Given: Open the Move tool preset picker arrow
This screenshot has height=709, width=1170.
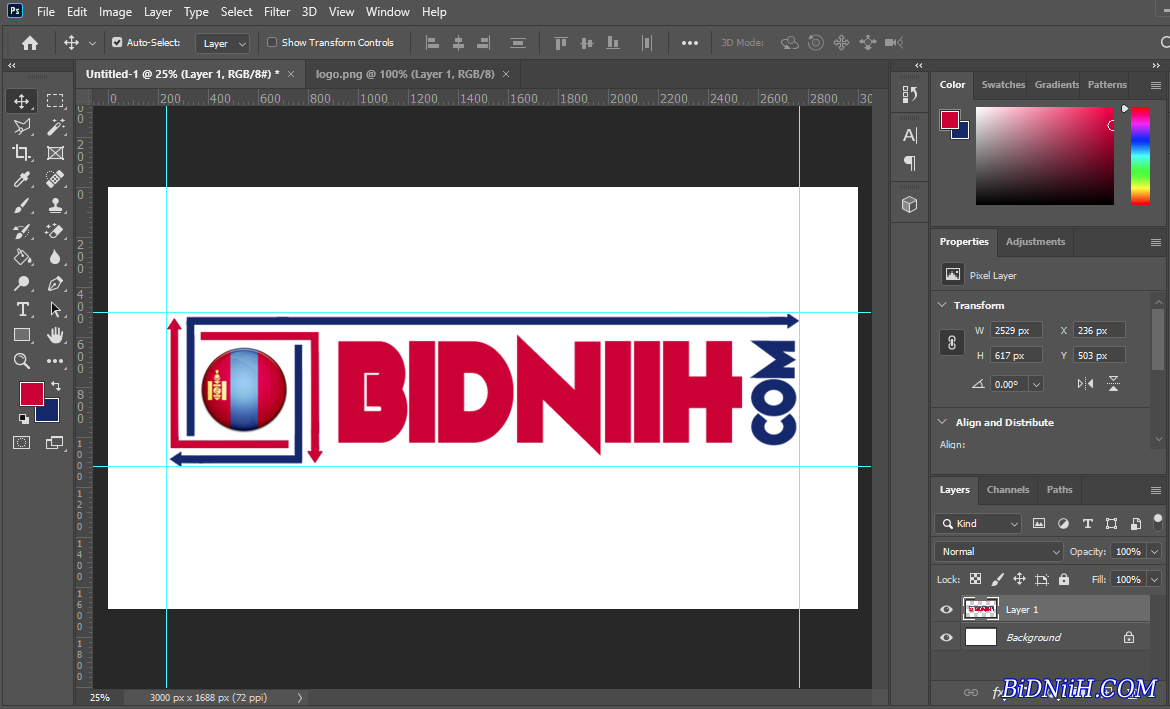Looking at the screenshot, I should pyautogui.click(x=93, y=43).
